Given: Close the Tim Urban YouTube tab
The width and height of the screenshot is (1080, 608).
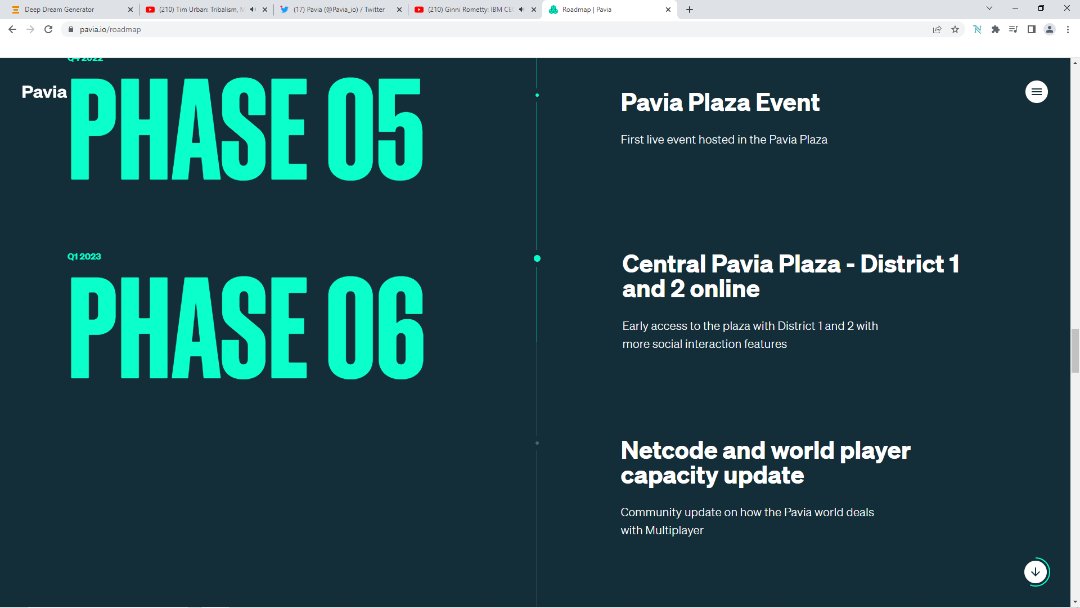Looking at the screenshot, I should click(264, 10).
